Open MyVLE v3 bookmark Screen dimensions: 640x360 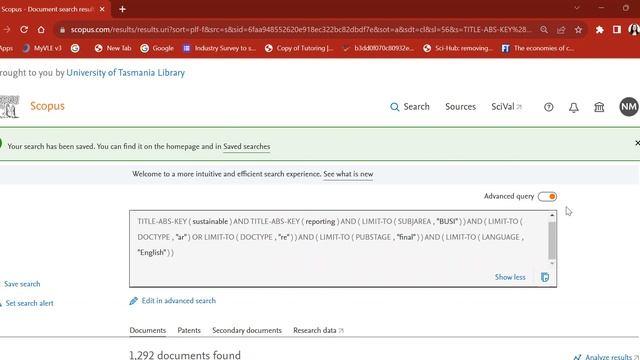pyautogui.click(x=42, y=48)
